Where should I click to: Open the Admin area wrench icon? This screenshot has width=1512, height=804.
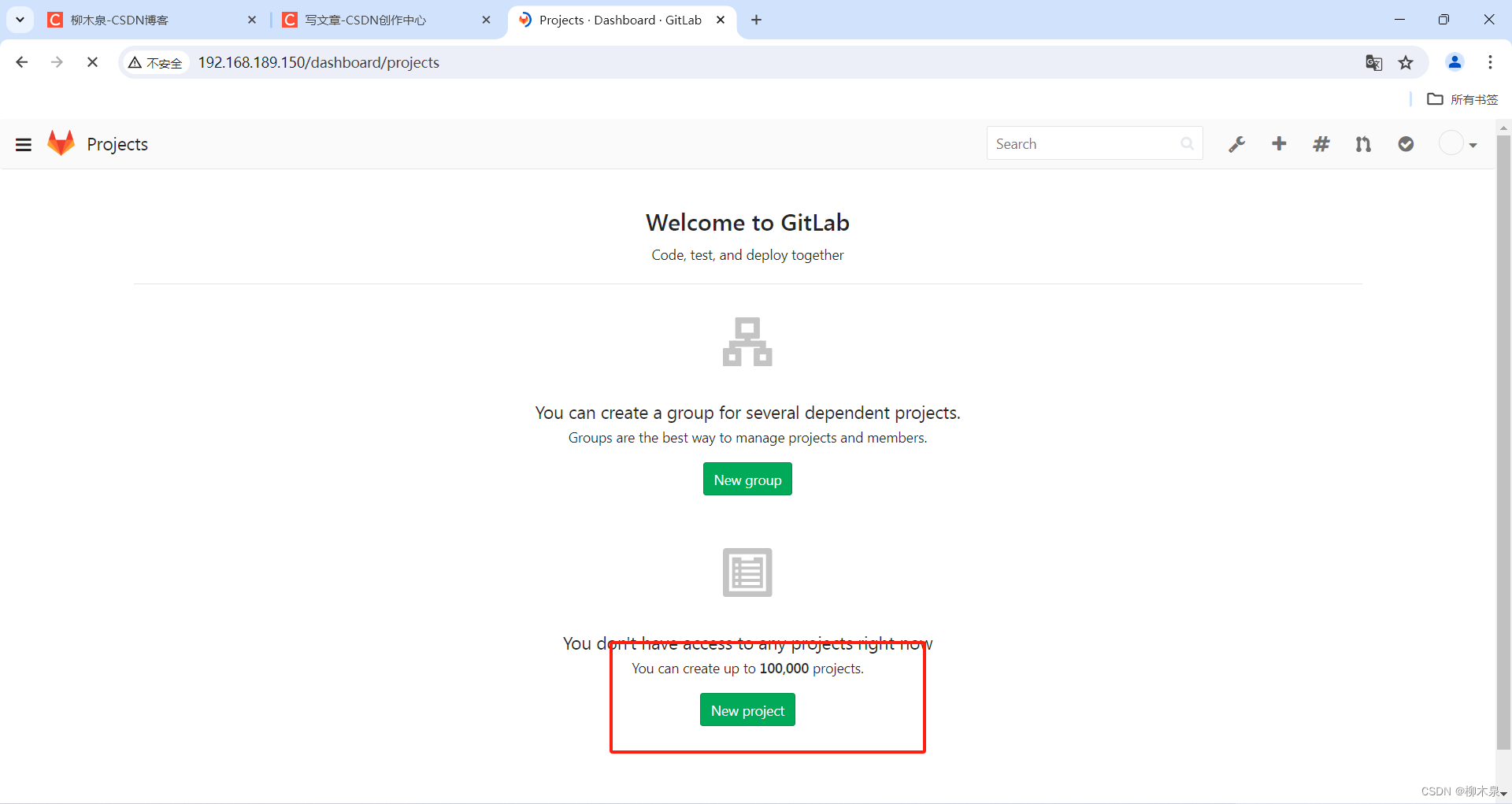[1237, 144]
